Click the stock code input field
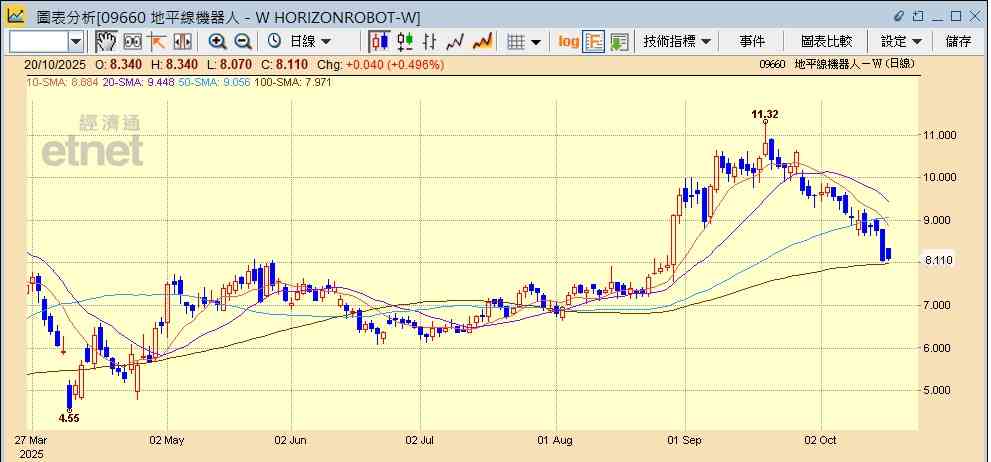This screenshot has height=462, width=991. tap(37, 41)
